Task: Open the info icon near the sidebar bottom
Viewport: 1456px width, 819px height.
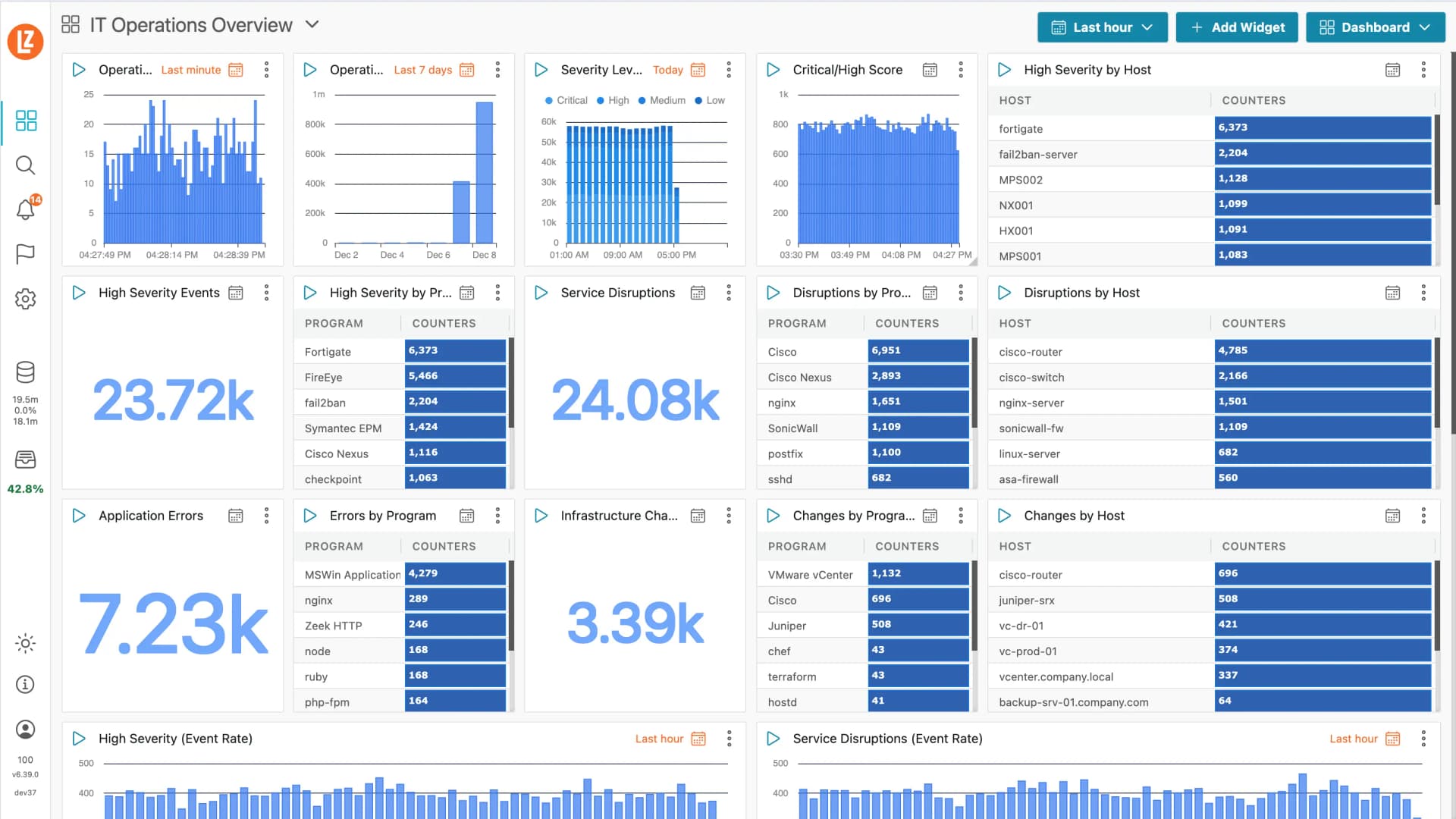Action: [25, 684]
